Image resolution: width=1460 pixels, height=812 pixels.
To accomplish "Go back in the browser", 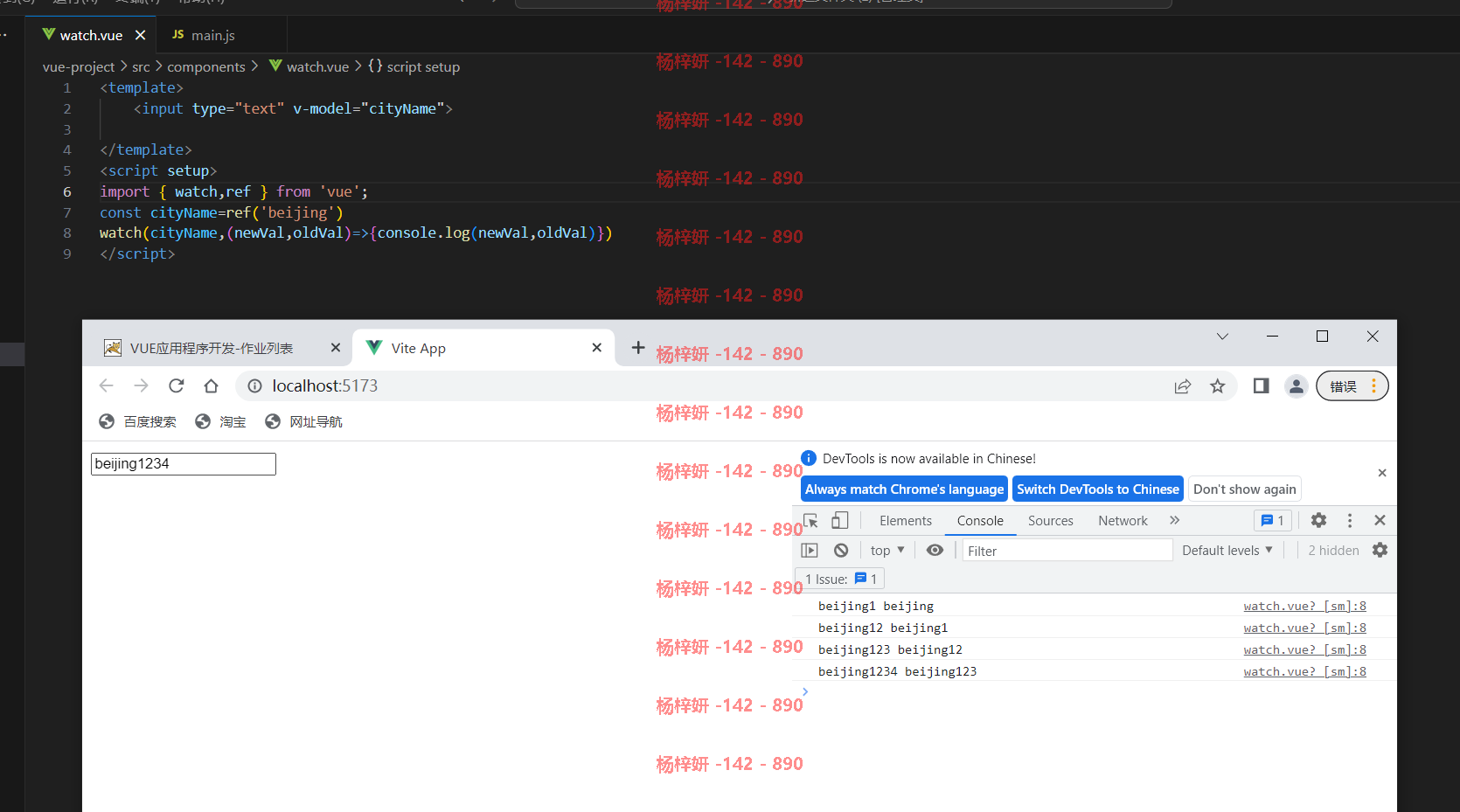I will (x=106, y=385).
